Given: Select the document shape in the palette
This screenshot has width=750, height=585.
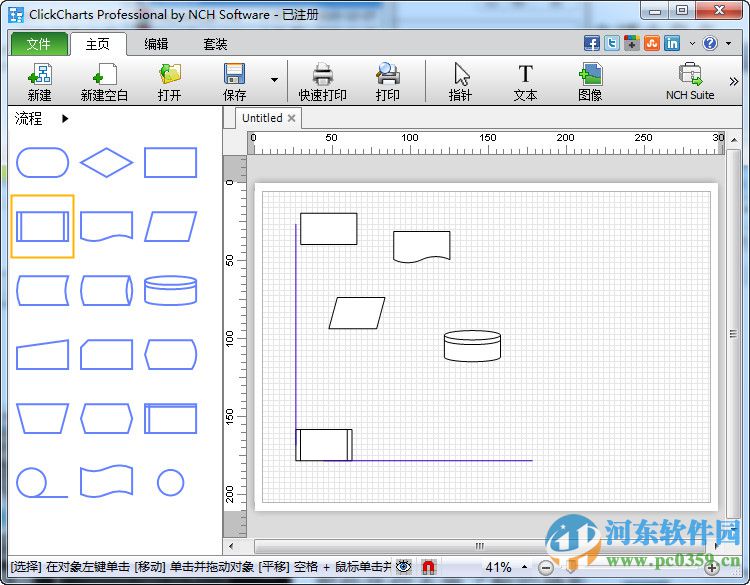Looking at the screenshot, I should point(106,226).
